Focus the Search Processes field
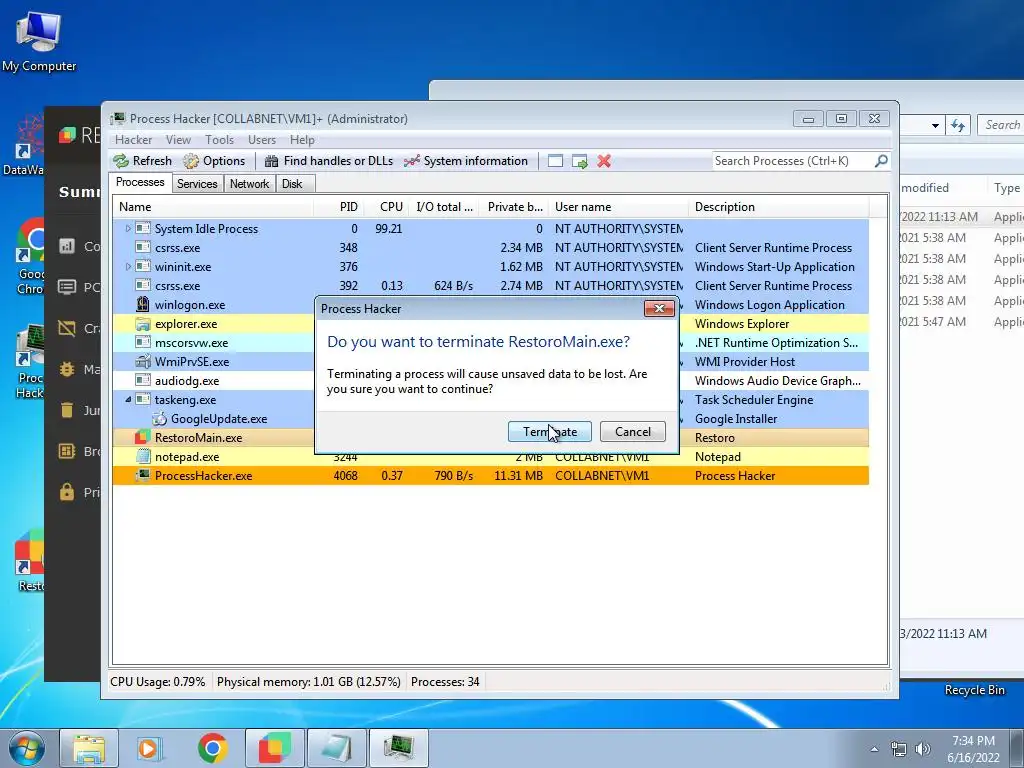The width and height of the screenshot is (1024, 768). coord(793,161)
